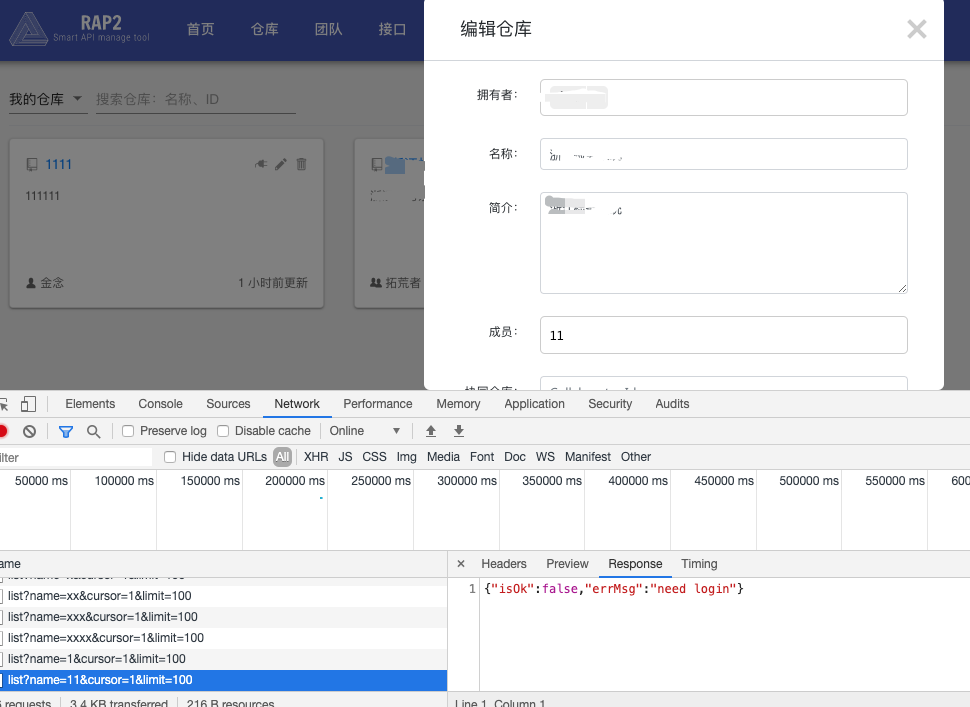This screenshot has height=707, width=970.
Task: Click the red record network log button
Action: coord(3,431)
